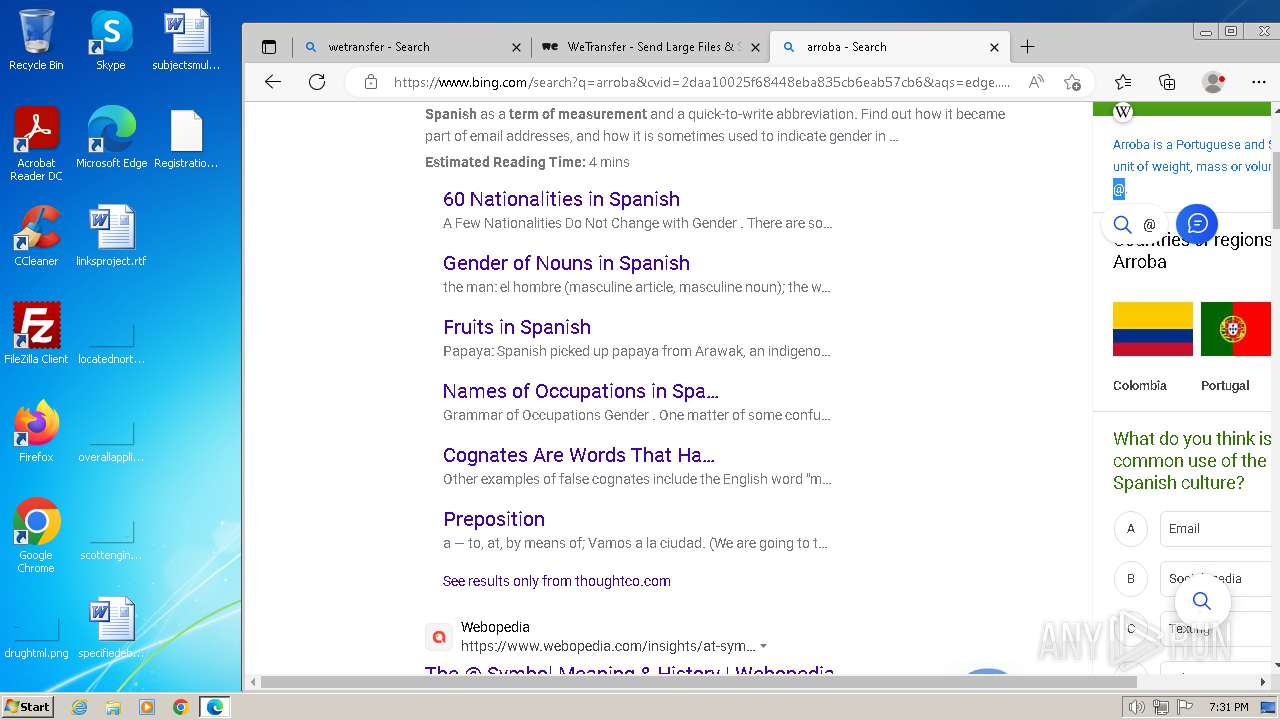1280x720 pixels.
Task: Open a new browser tab
Action: pyautogui.click(x=1027, y=47)
